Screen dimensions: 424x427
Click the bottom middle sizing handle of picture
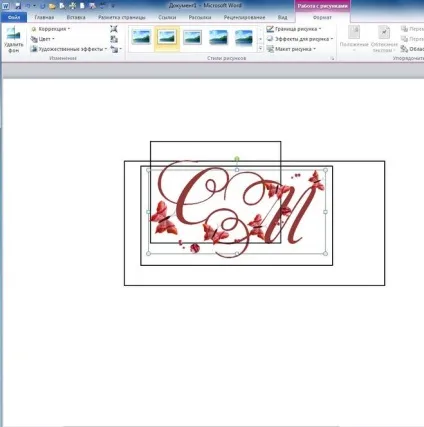tap(237, 253)
